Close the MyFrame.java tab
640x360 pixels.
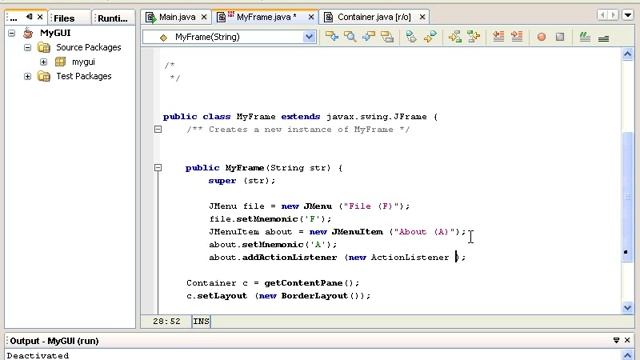[311, 17]
